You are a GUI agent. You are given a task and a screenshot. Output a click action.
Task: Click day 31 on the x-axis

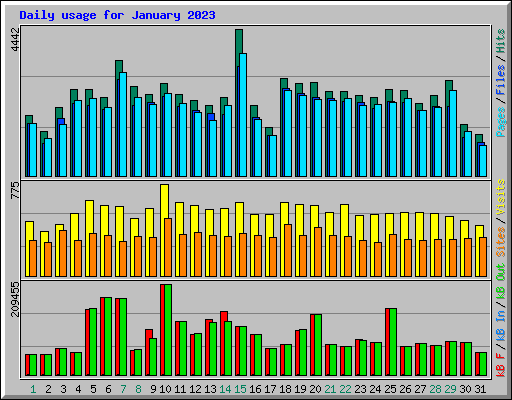pyautogui.click(x=480, y=389)
